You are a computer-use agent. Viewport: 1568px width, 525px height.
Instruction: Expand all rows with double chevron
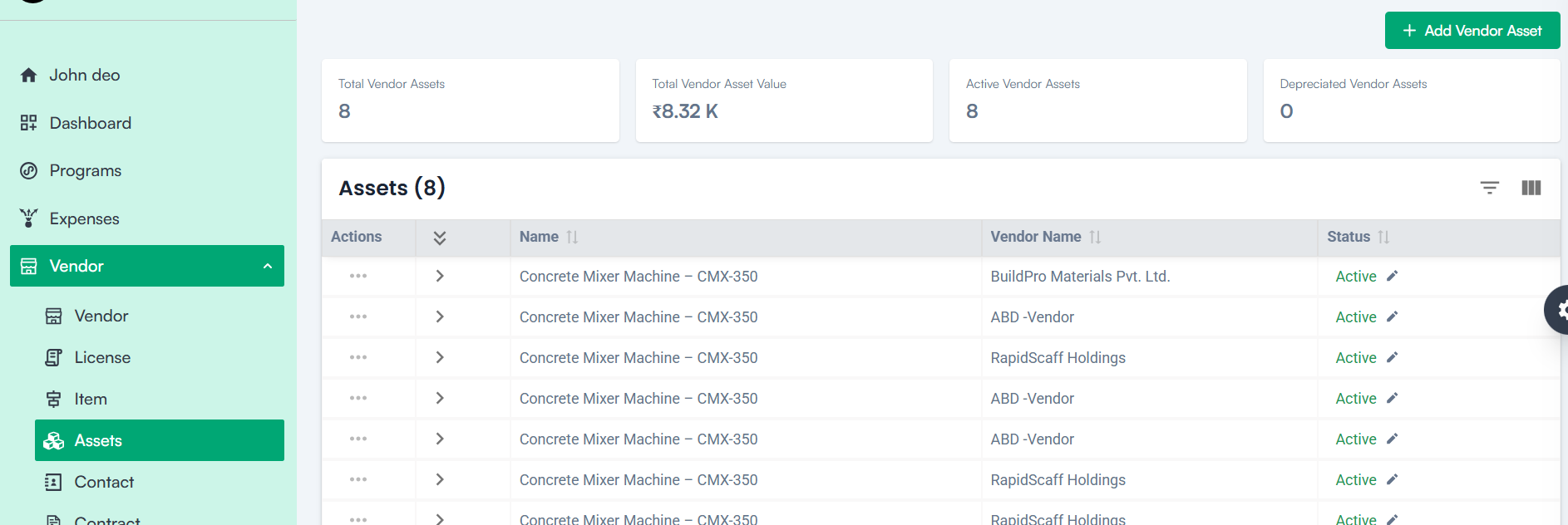click(x=440, y=238)
